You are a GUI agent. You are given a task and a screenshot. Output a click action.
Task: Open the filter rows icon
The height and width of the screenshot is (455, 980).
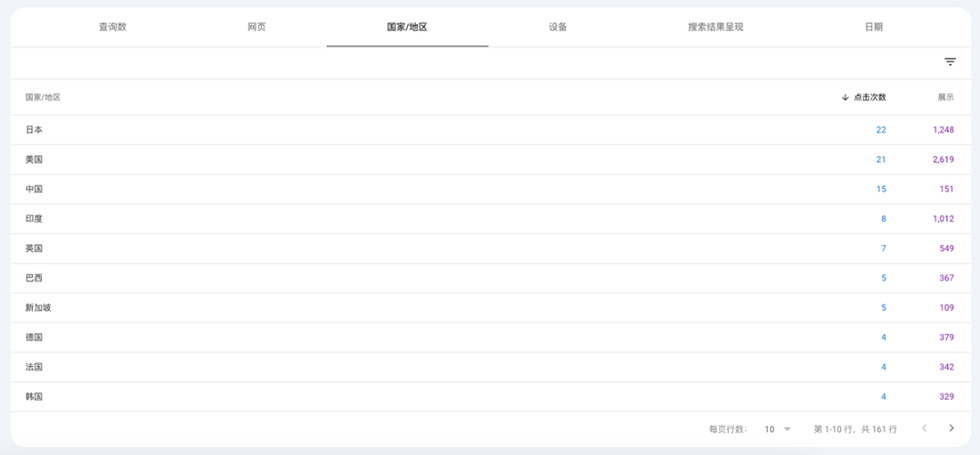pos(950,62)
